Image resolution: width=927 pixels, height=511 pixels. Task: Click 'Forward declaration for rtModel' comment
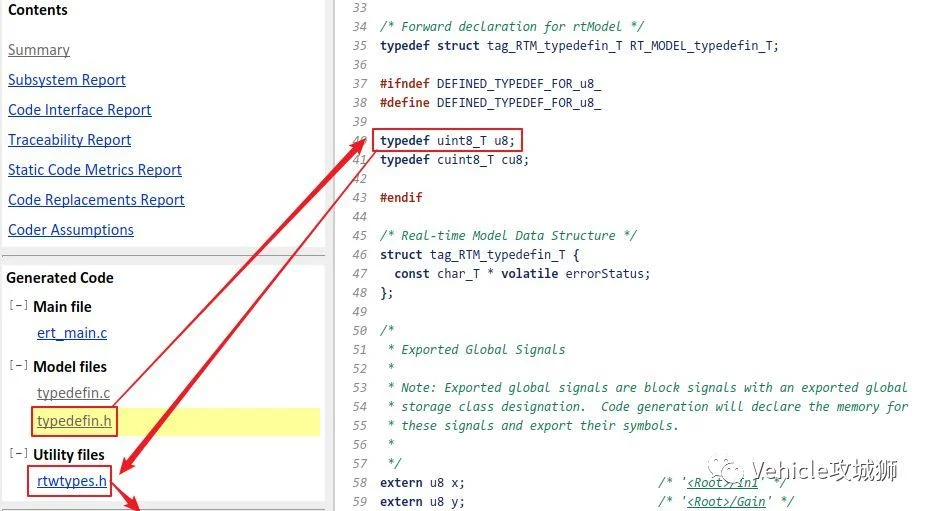click(512, 27)
